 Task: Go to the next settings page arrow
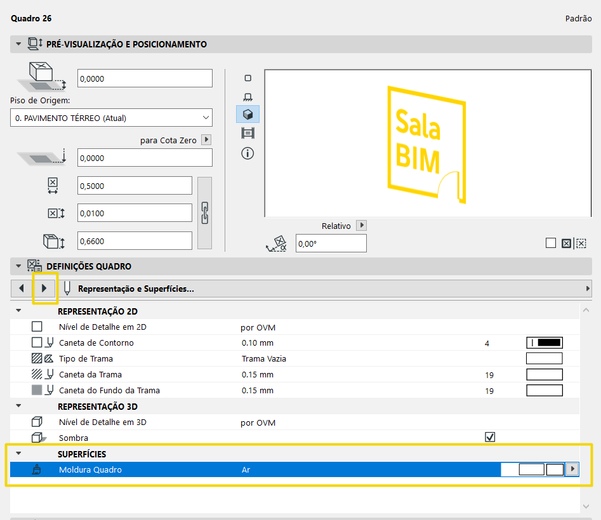click(x=44, y=288)
